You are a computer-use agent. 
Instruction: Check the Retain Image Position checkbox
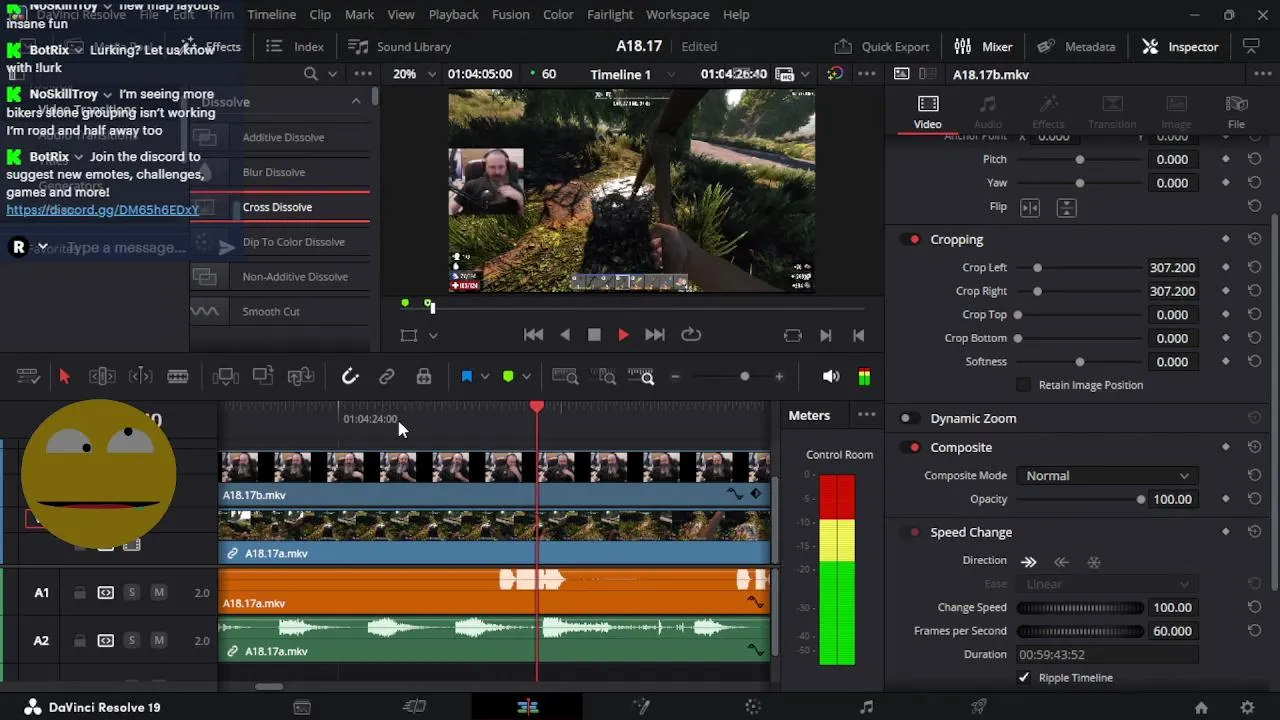click(x=1023, y=385)
